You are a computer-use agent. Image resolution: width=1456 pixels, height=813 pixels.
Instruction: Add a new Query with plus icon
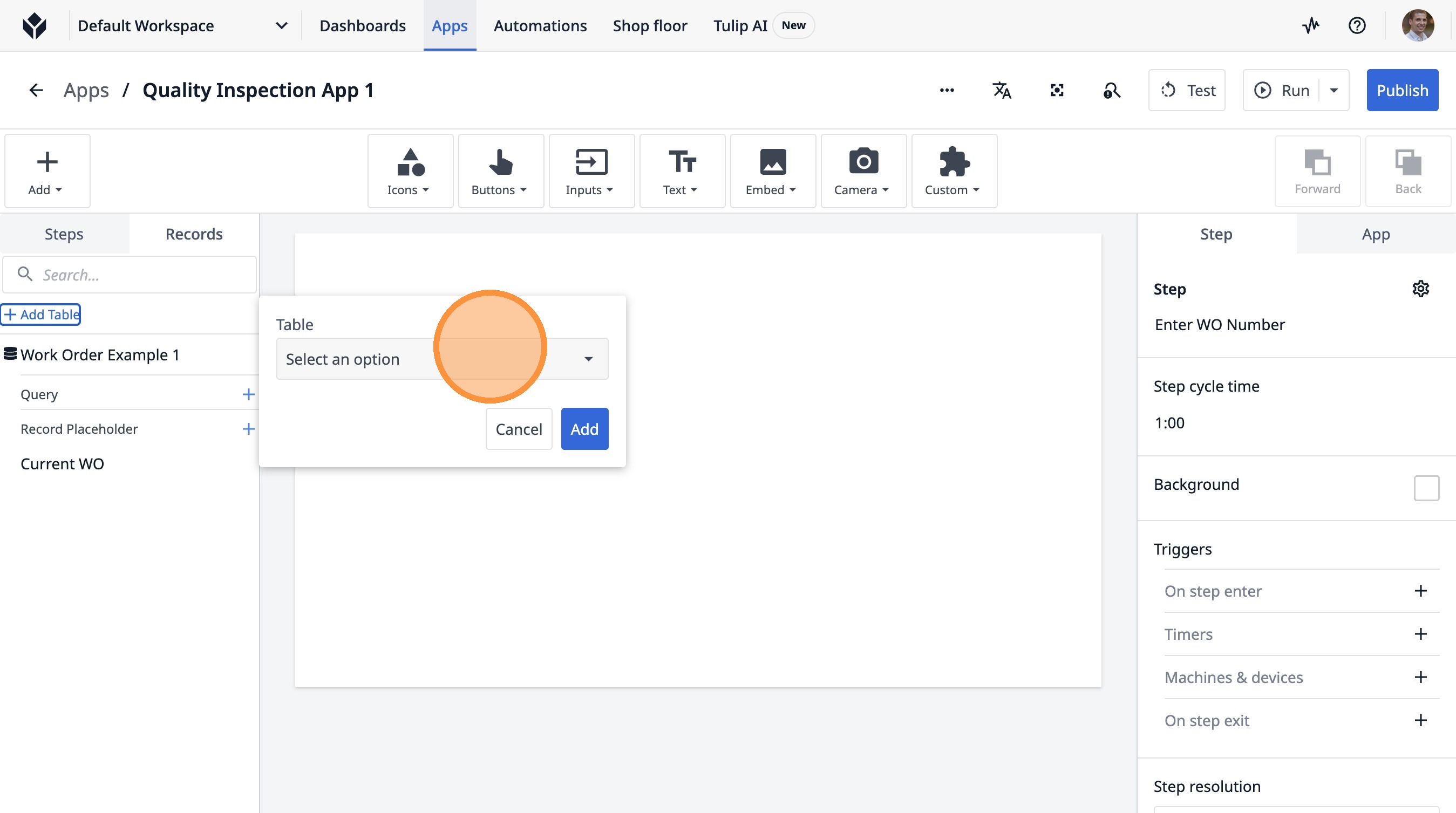pyautogui.click(x=248, y=394)
